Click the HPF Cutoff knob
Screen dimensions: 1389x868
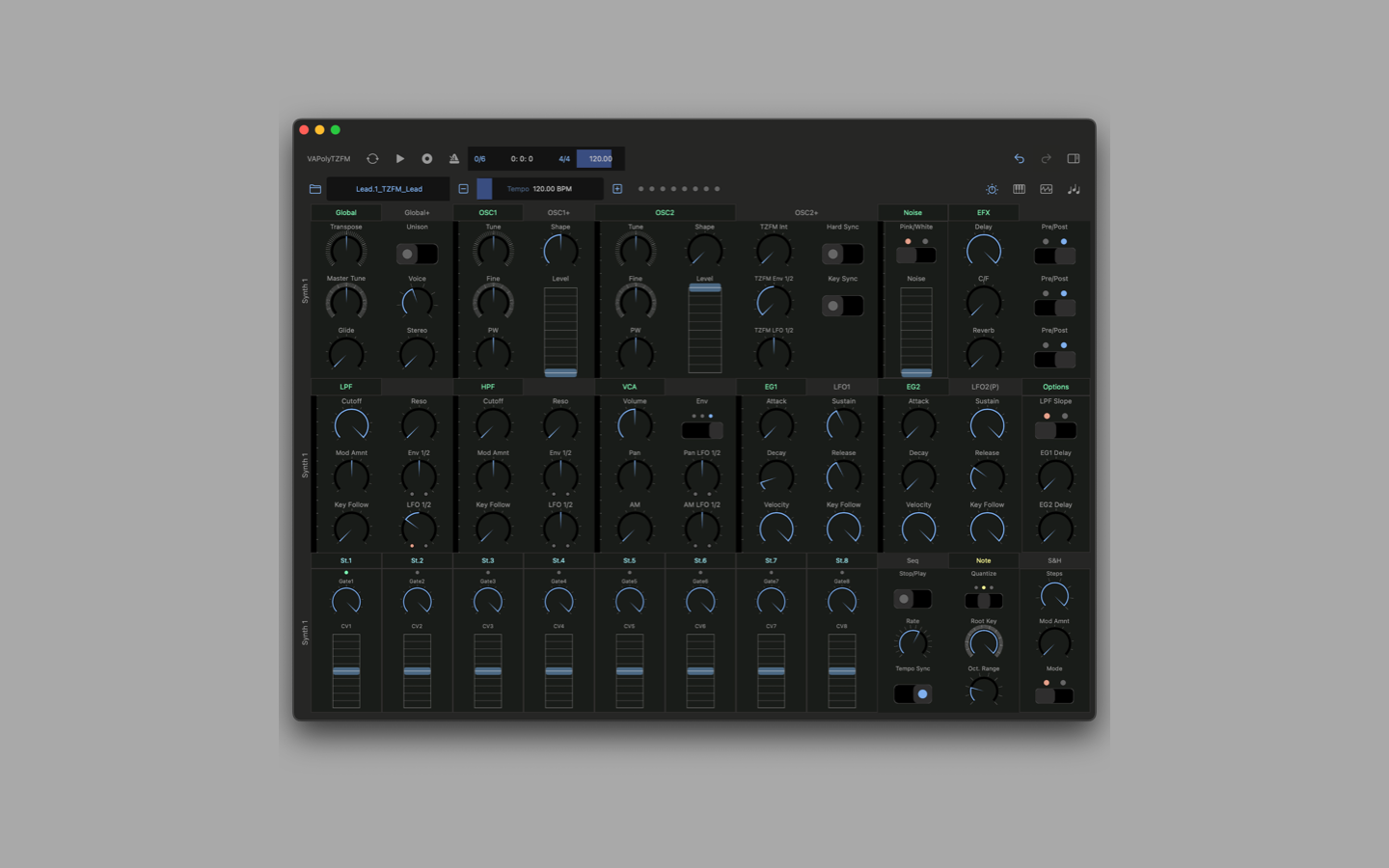[x=493, y=425]
